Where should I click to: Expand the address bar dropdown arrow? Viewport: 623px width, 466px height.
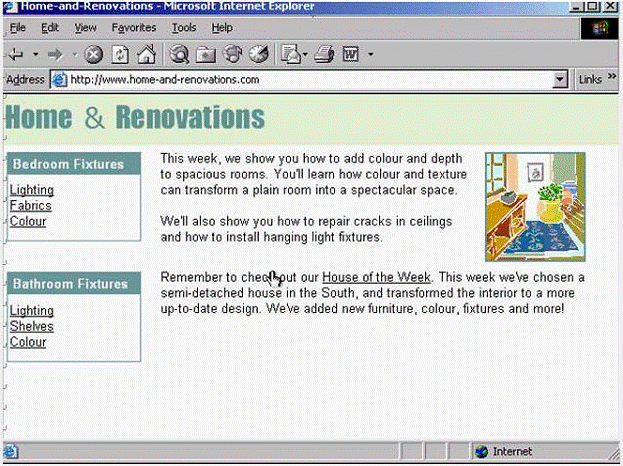coord(560,79)
